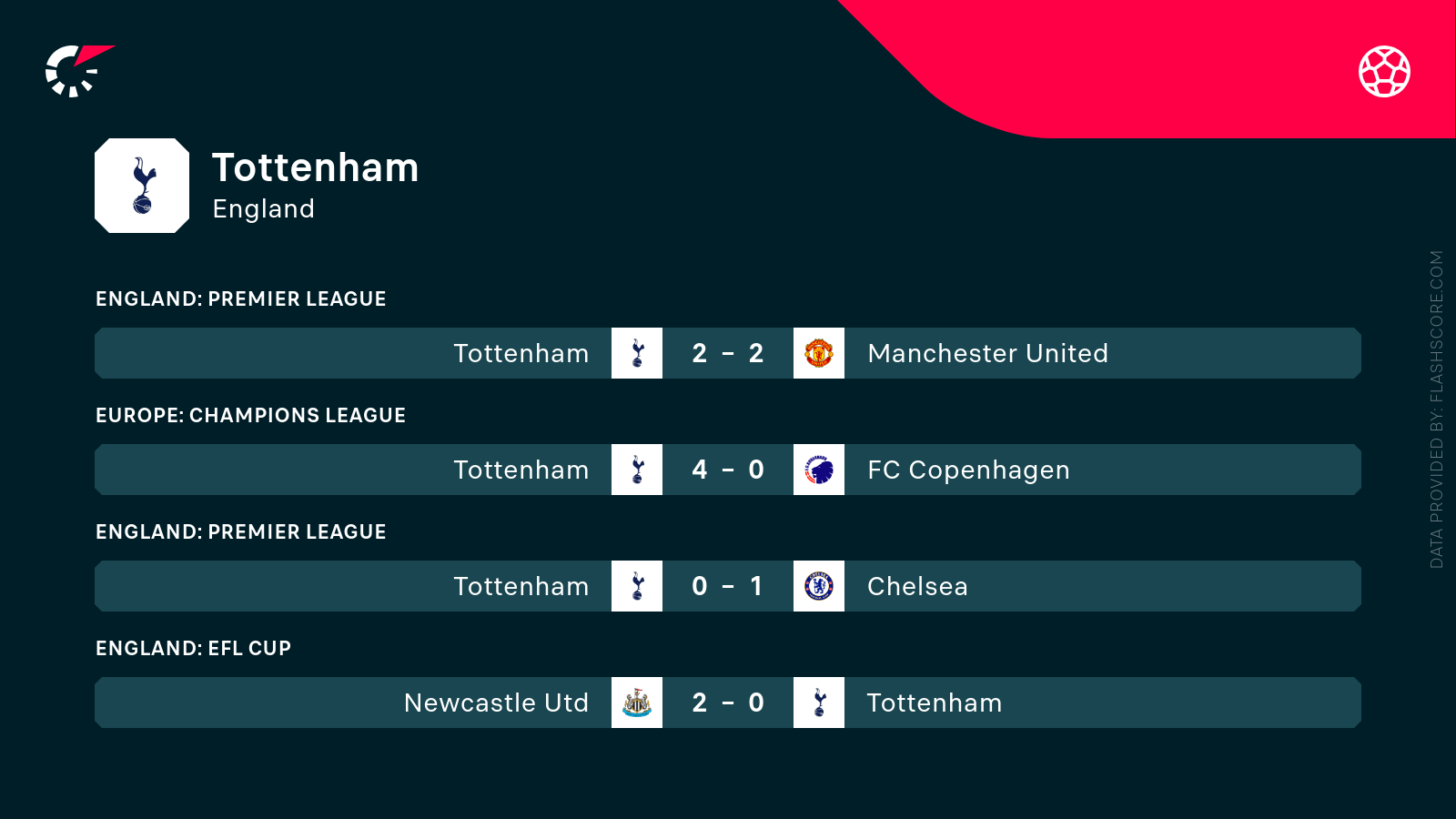Click the large Tottenham club crest

coord(142,186)
